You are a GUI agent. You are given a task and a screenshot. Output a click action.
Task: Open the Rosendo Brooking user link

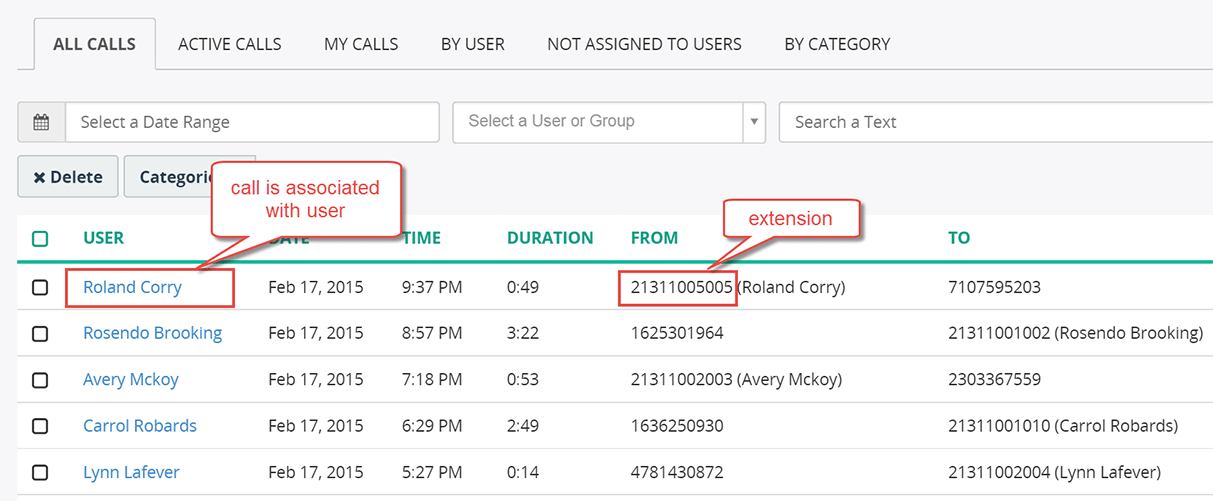tap(152, 333)
